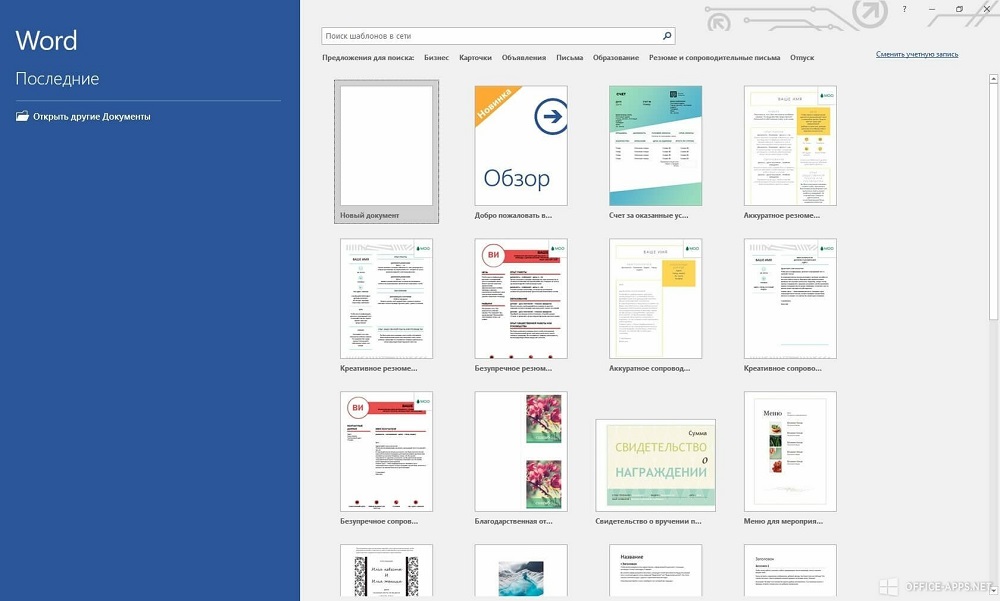Minimize the Word window
Screen dimensions: 1000x601
(x=932, y=9)
